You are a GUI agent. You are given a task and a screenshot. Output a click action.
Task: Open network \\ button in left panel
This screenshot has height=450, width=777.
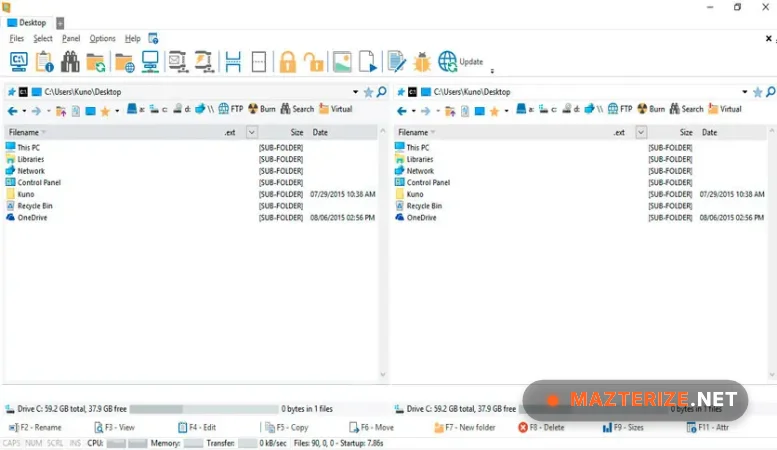[x=205, y=109]
